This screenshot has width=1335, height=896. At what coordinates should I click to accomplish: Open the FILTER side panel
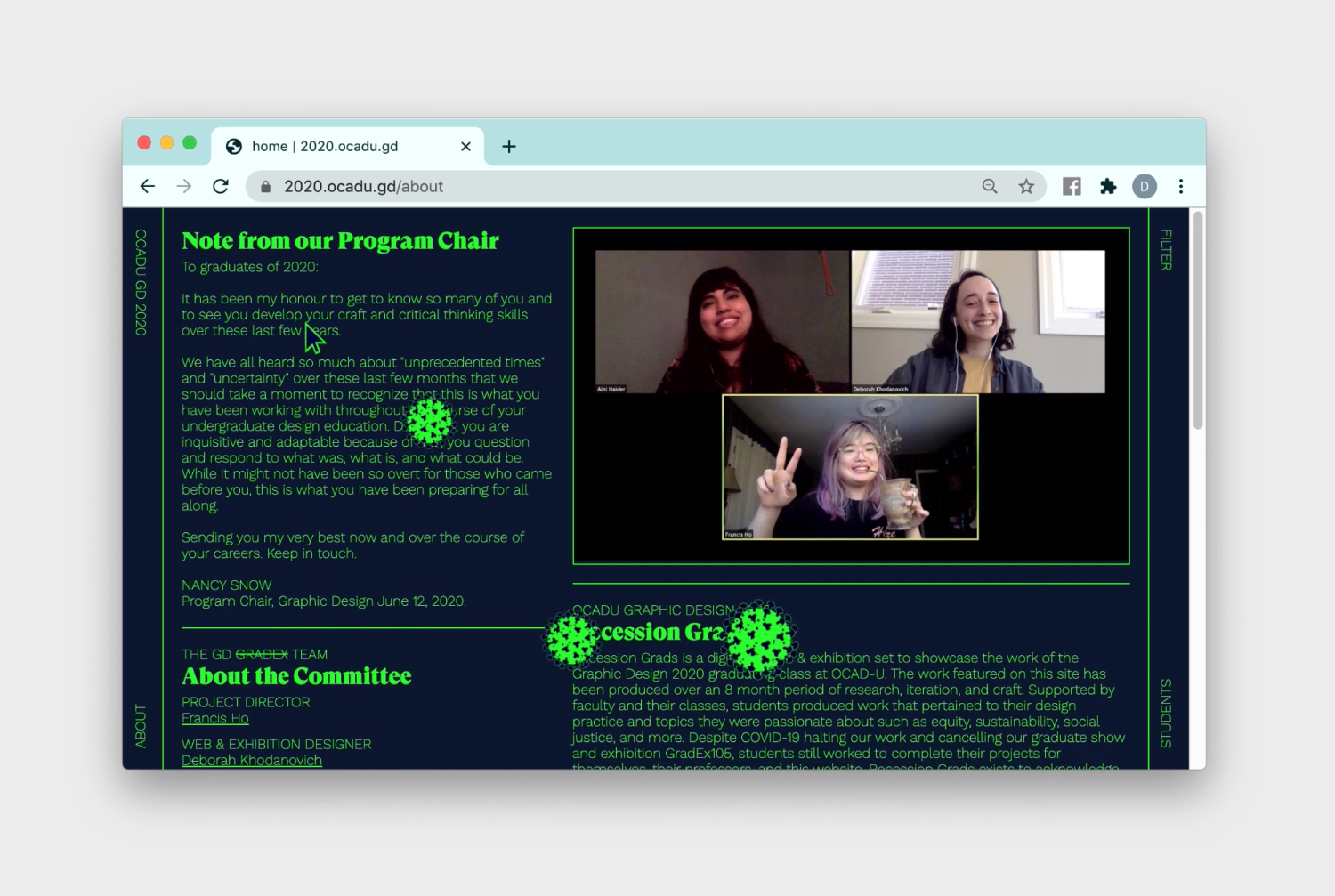coord(1166,250)
